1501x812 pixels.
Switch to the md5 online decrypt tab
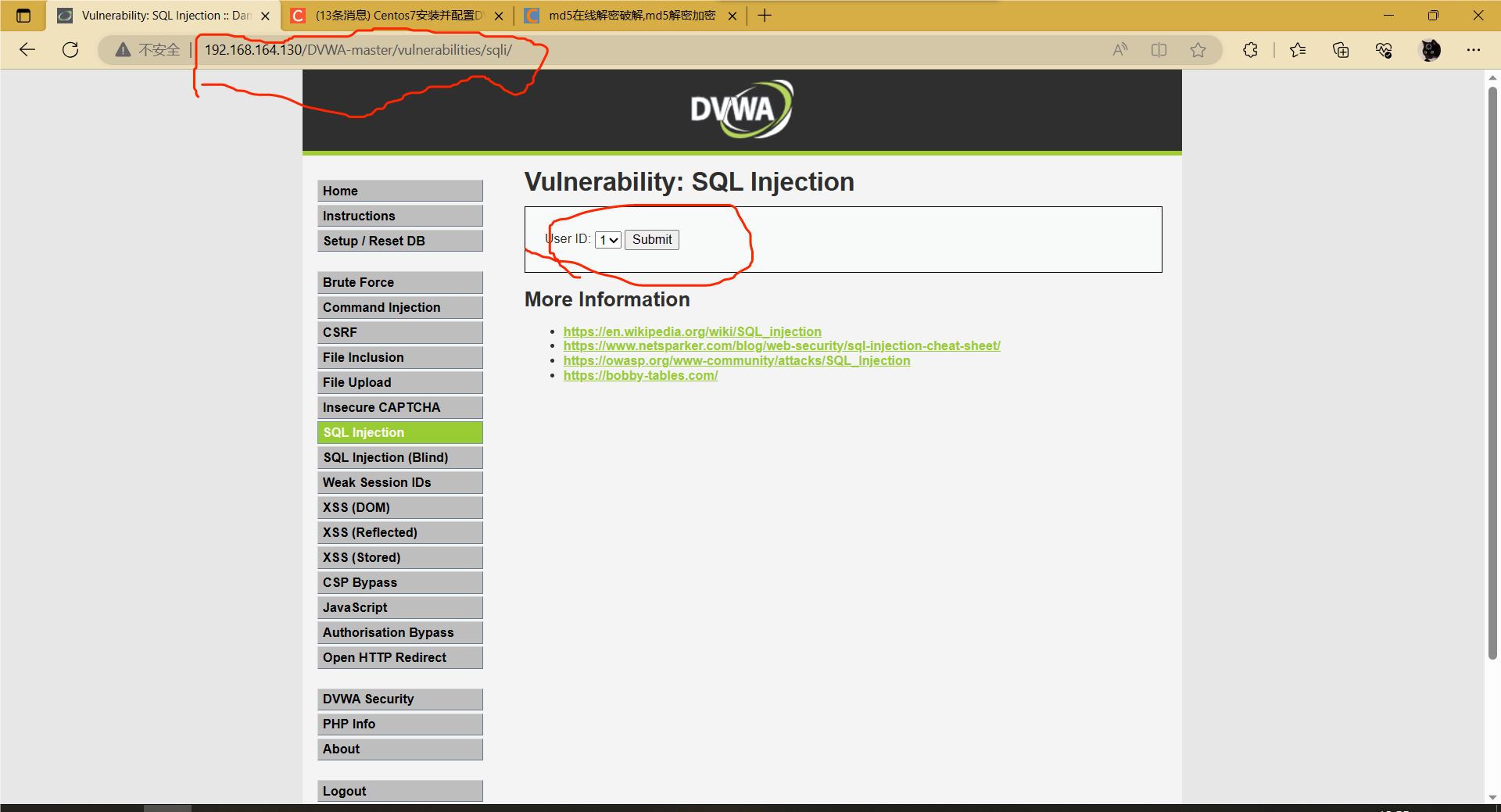tap(630, 16)
